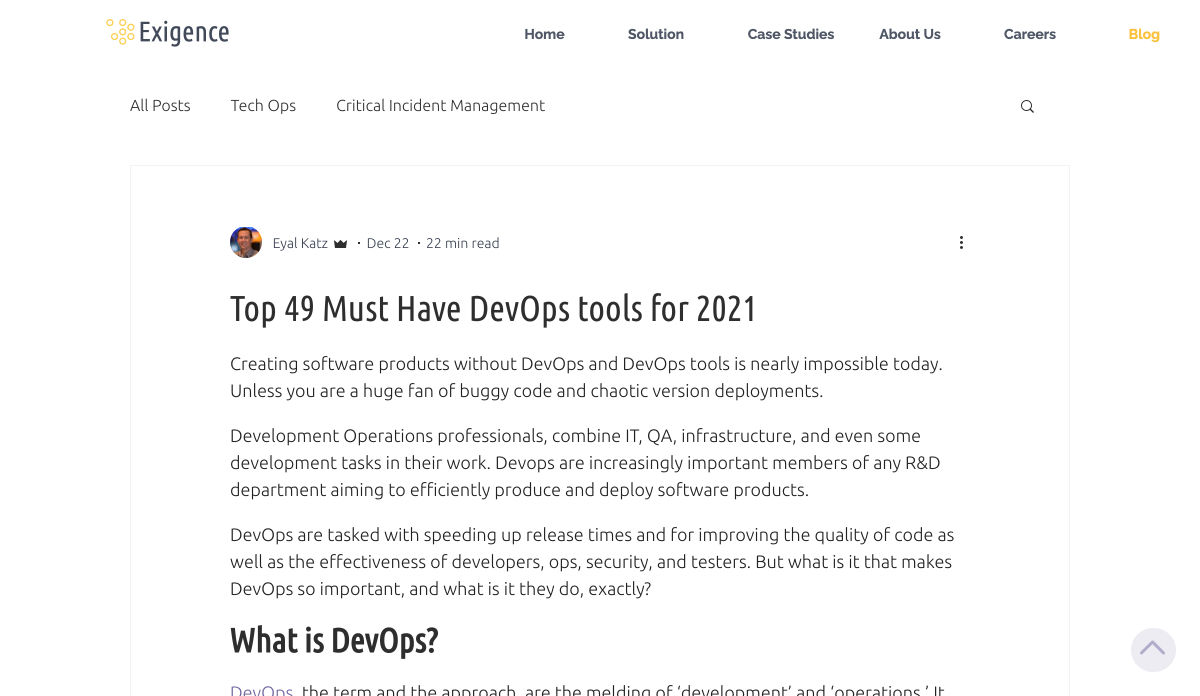The height and width of the screenshot is (696, 1200).
Task: Open the blog search icon
Action: tap(1027, 107)
